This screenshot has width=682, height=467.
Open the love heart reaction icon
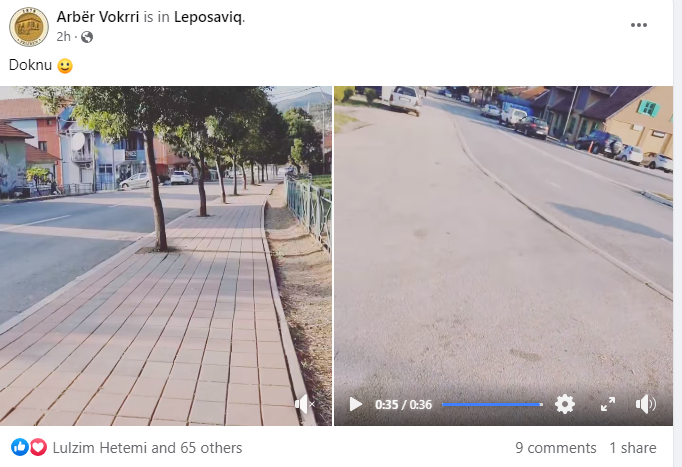[x=38, y=447]
